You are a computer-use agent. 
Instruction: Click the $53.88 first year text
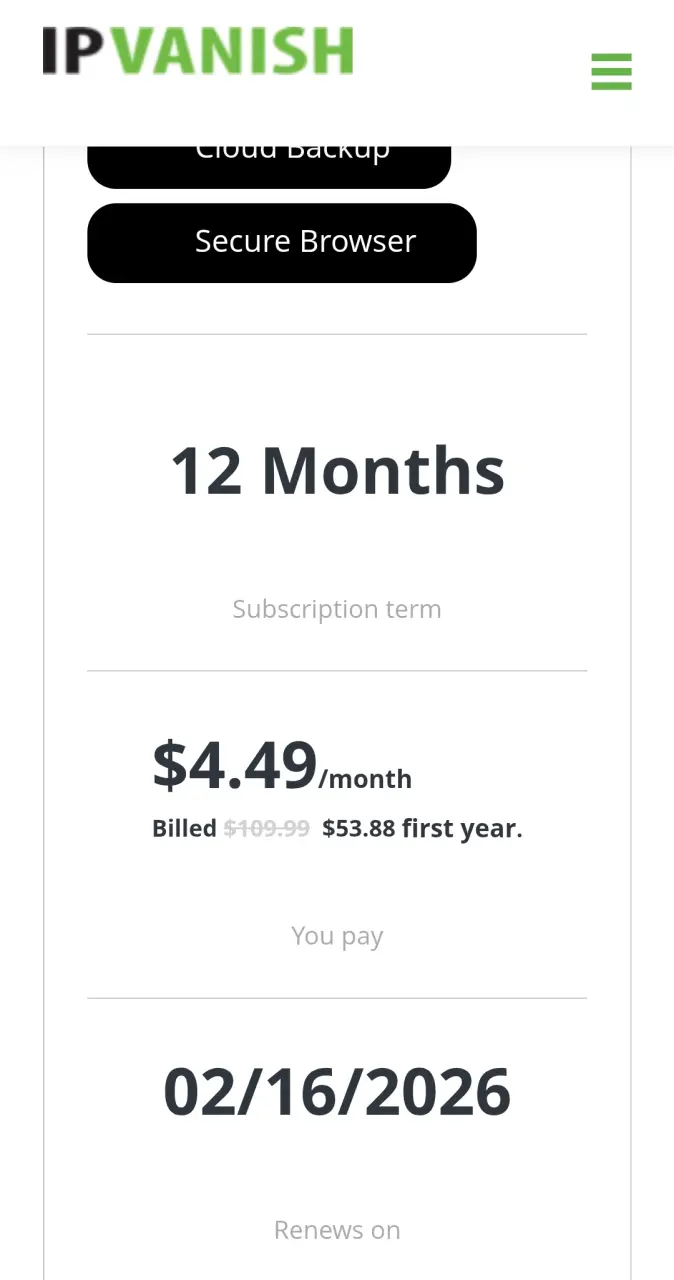422,828
